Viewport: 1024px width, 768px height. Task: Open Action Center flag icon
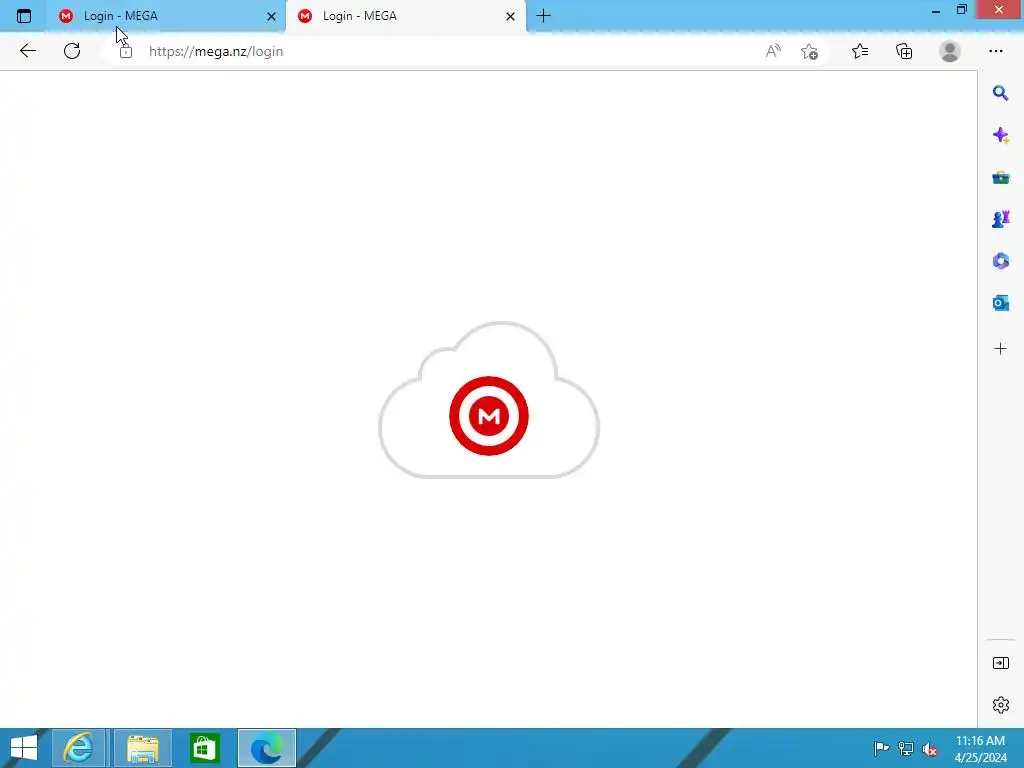click(881, 748)
